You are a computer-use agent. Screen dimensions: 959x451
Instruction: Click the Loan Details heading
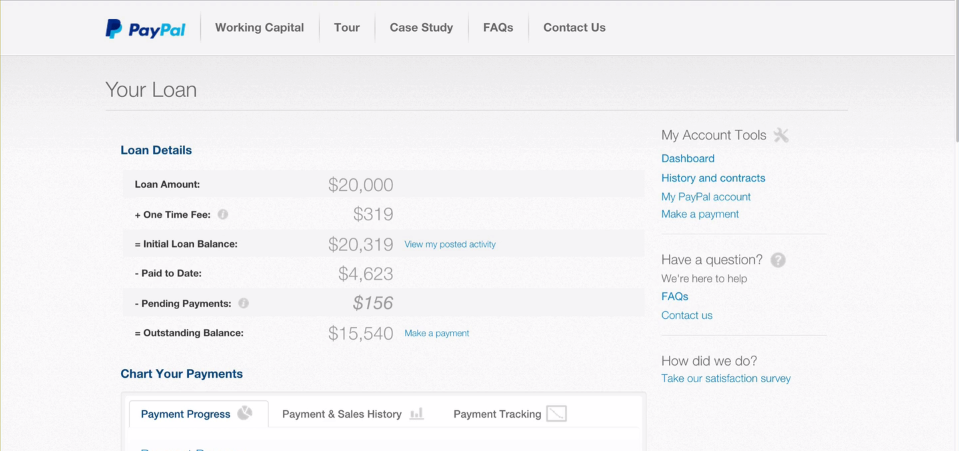pyautogui.click(x=156, y=151)
